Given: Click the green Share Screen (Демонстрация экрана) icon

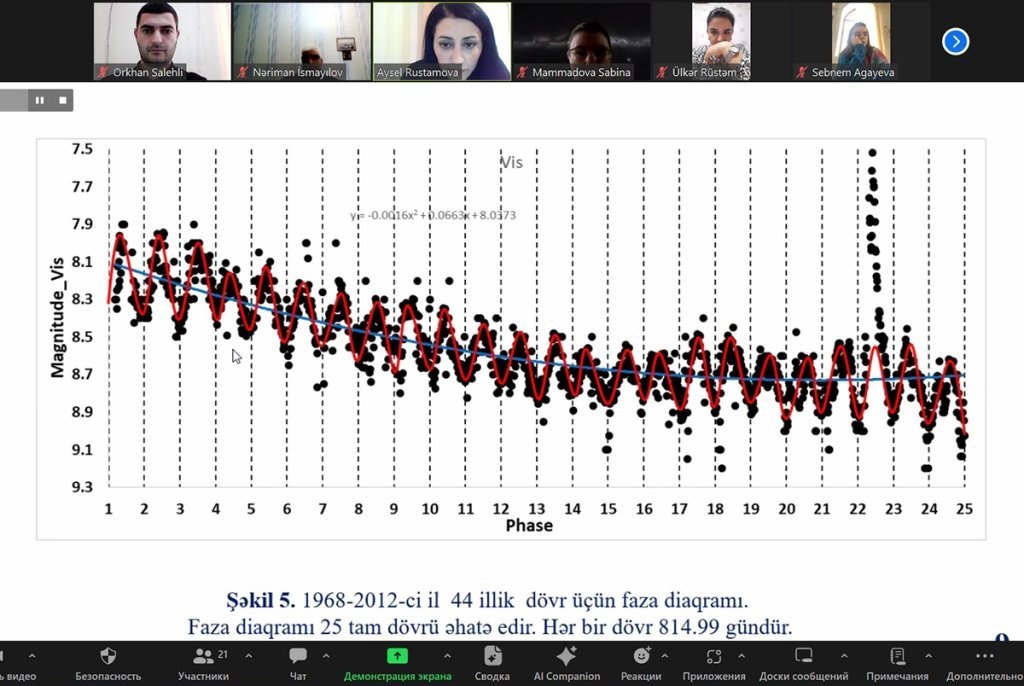Looking at the screenshot, I should click(x=397, y=656).
